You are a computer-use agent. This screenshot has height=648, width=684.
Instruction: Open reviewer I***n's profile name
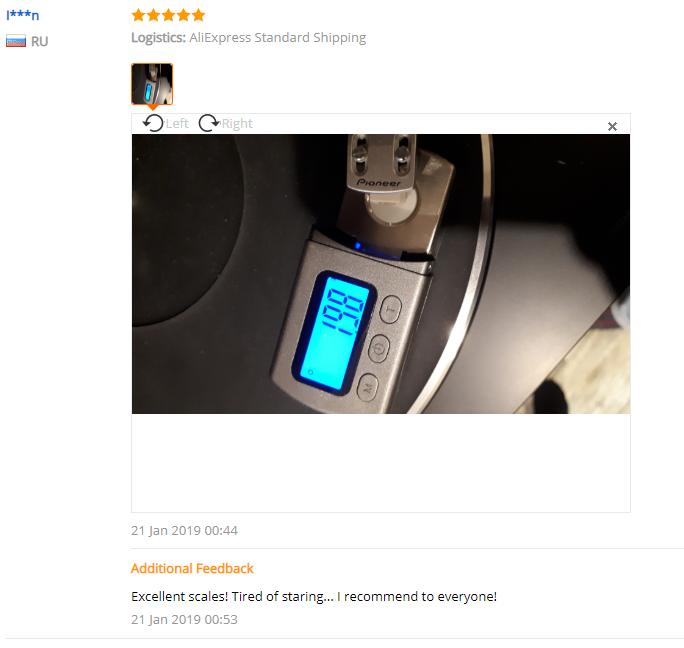tap(23, 15)
